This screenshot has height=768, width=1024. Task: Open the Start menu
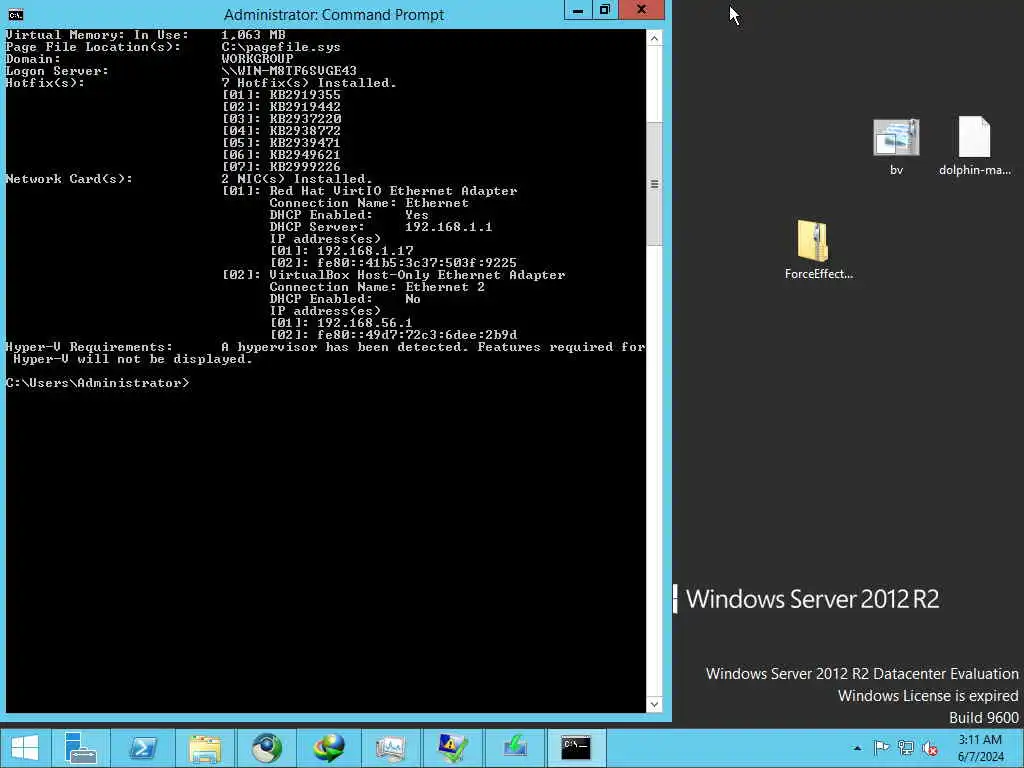pyautogui.click(x=25, y=748)
